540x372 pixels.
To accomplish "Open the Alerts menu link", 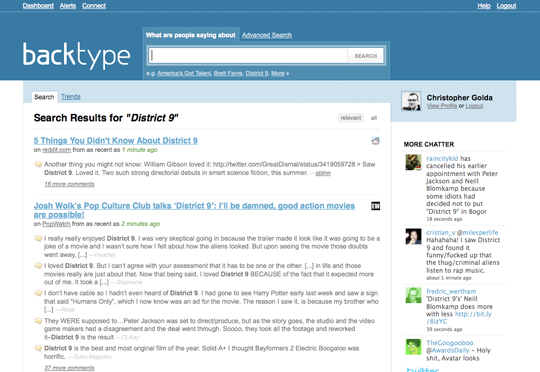I will [x=68, y=6].
